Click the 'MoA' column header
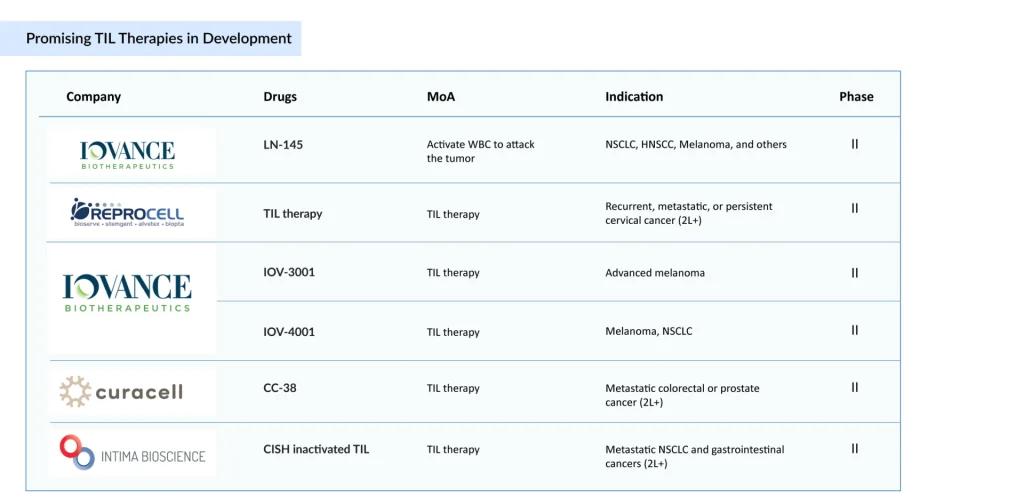This screenshot has height=497, width=1024. tap(441, 97)
